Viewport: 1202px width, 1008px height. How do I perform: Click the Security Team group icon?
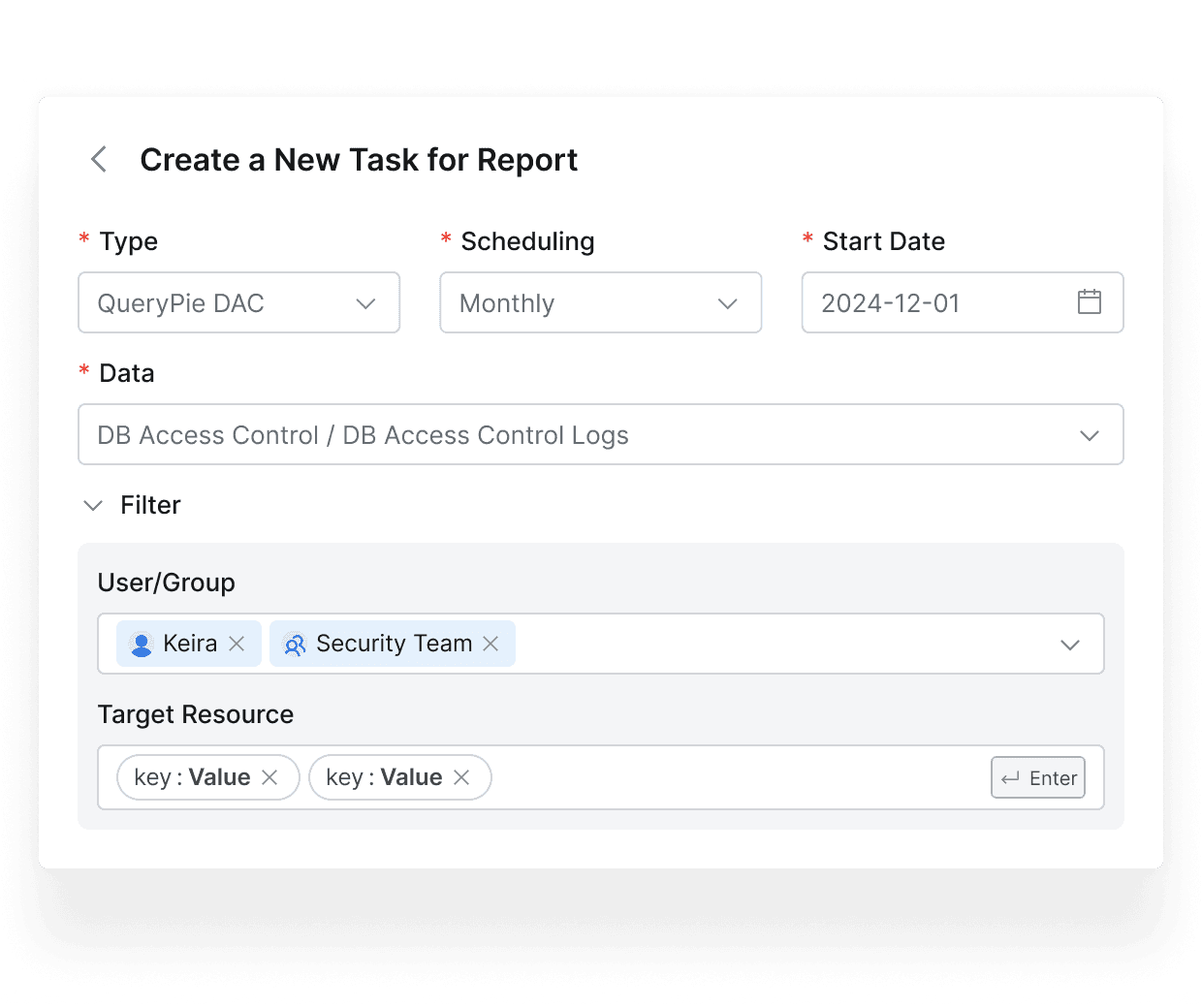[x=295, y=645]
